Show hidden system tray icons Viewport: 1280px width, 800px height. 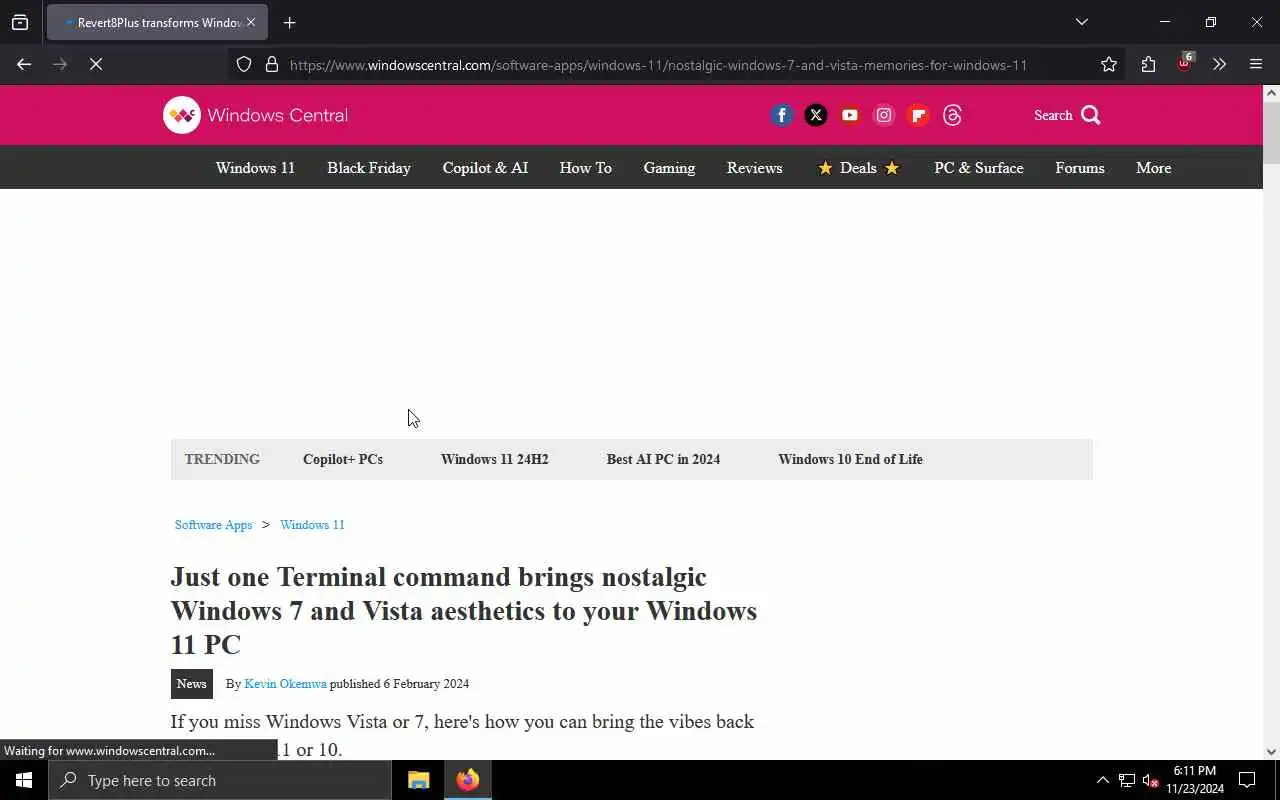coord(1102,780)
